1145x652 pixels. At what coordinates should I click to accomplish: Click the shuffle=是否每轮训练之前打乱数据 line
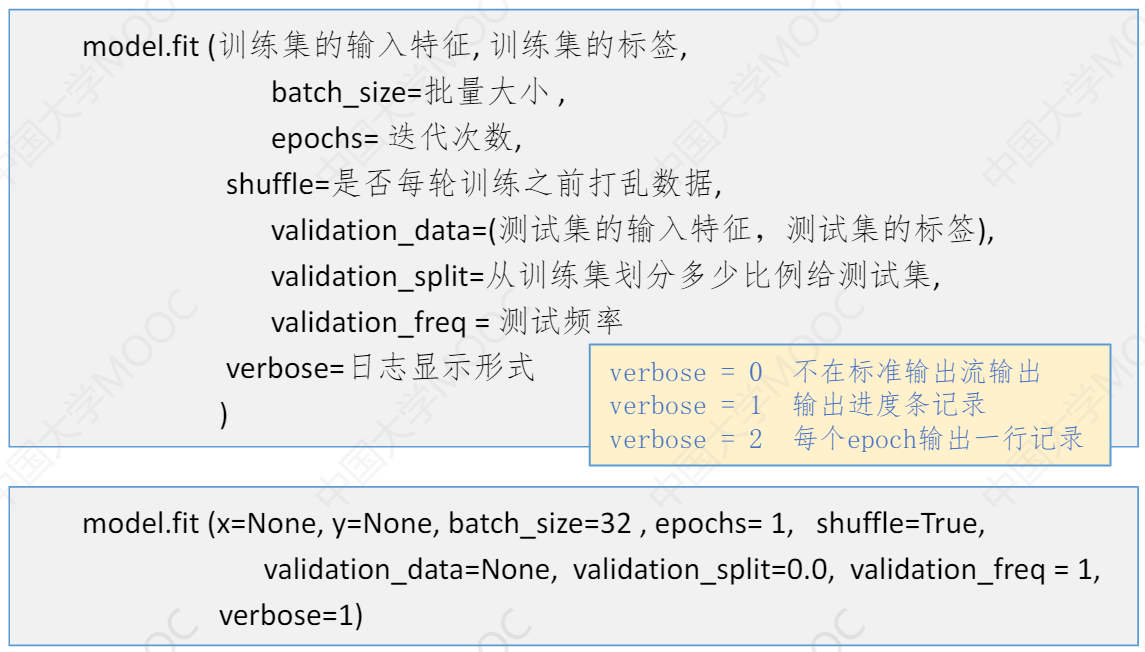coord(474,184)
